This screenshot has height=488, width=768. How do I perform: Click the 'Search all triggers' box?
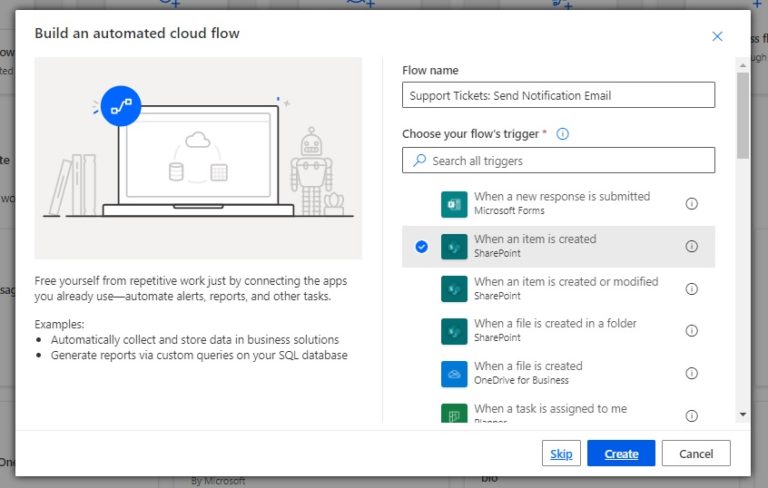click(x=558, y=160)
